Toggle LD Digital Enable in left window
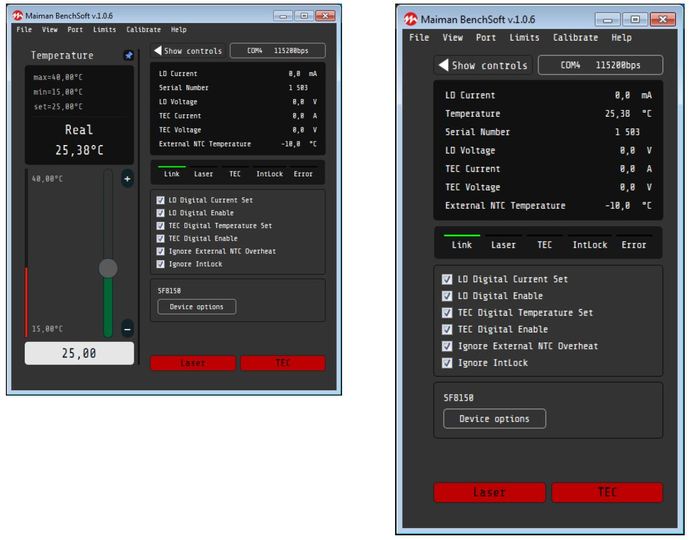Screen dimensions: 690x540 161,213
